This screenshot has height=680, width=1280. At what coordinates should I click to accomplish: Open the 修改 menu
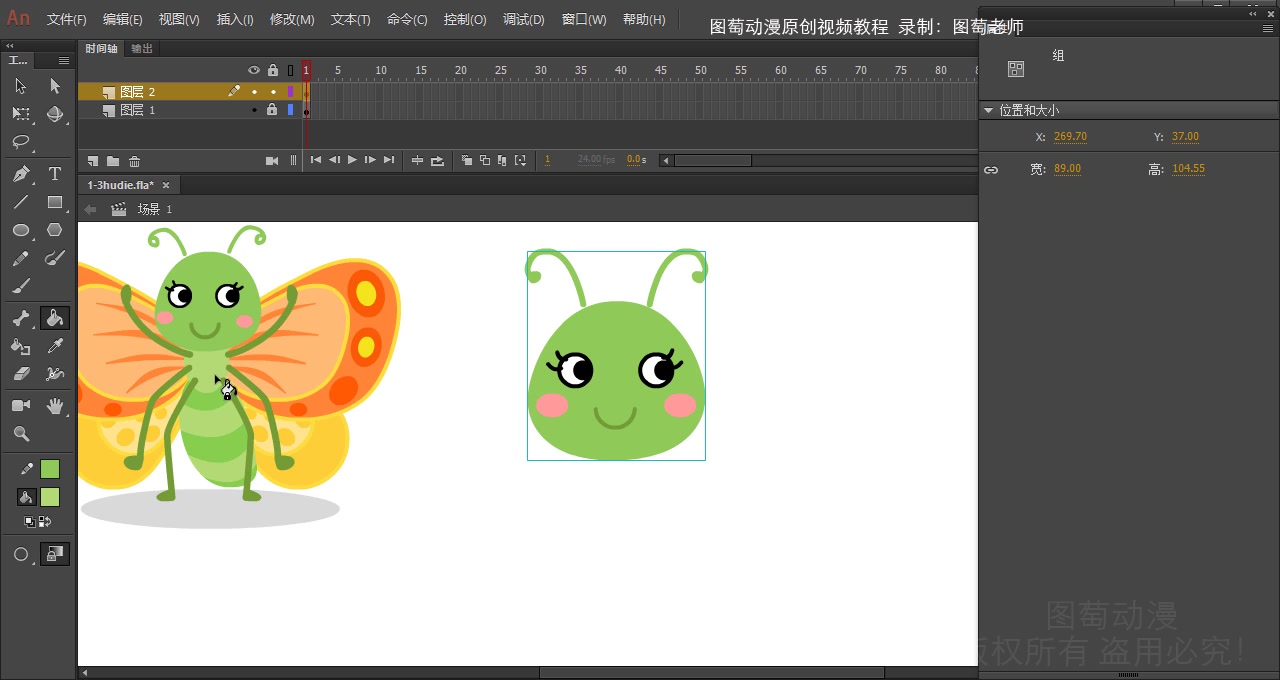292,19
